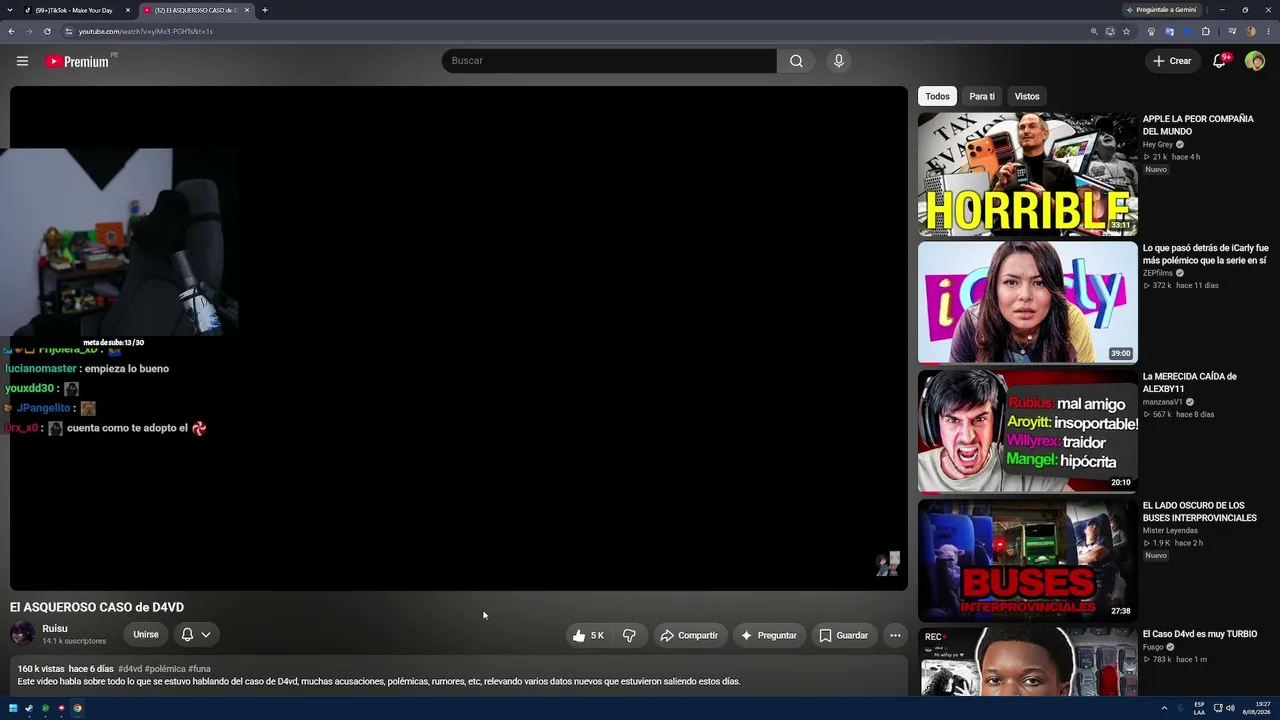The image size is (1280, 720).
Task: Open the manzanaV1 channel link
Action: pos(1163,402)
